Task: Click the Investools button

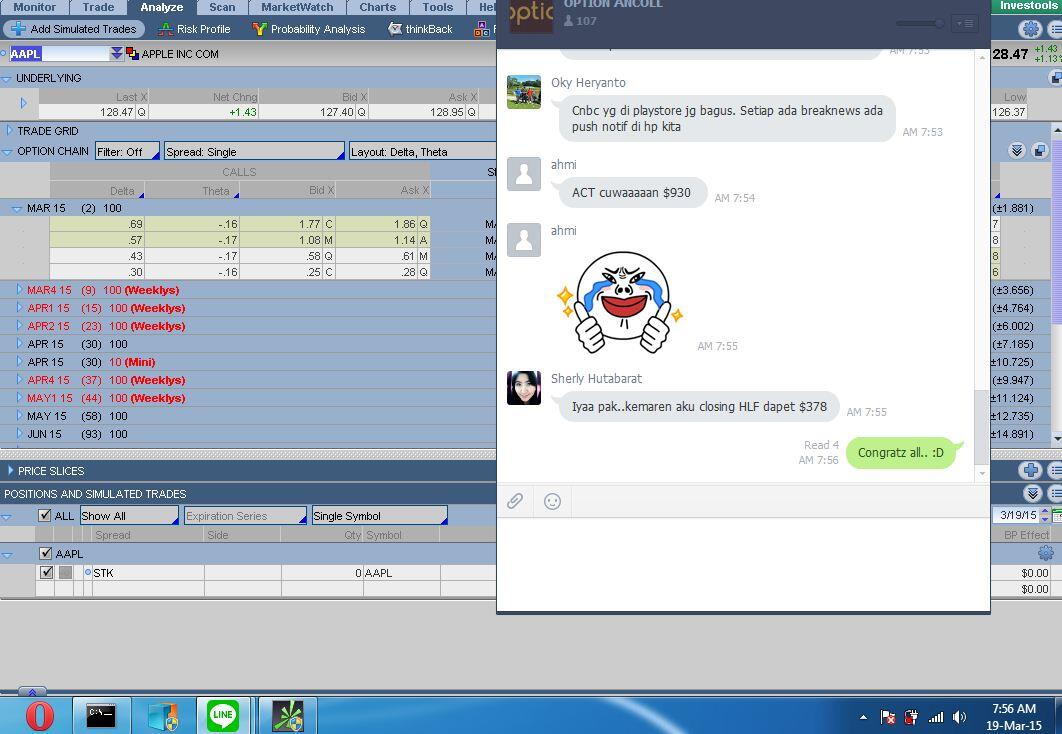Action: (x=1025, y=6)
